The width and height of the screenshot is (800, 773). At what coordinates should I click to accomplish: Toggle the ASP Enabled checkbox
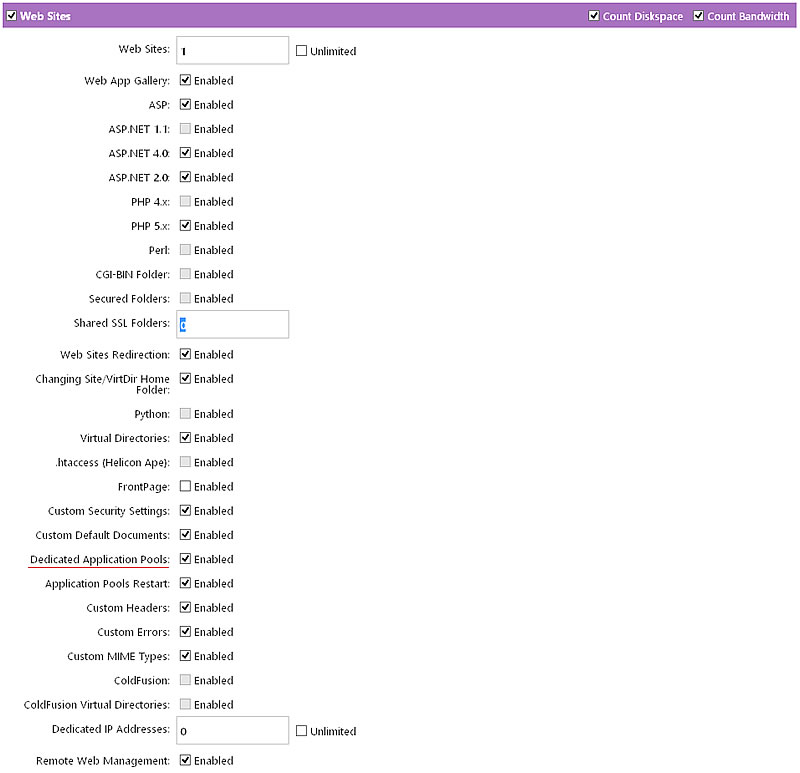pyautogui.click(x=185, y=104)
